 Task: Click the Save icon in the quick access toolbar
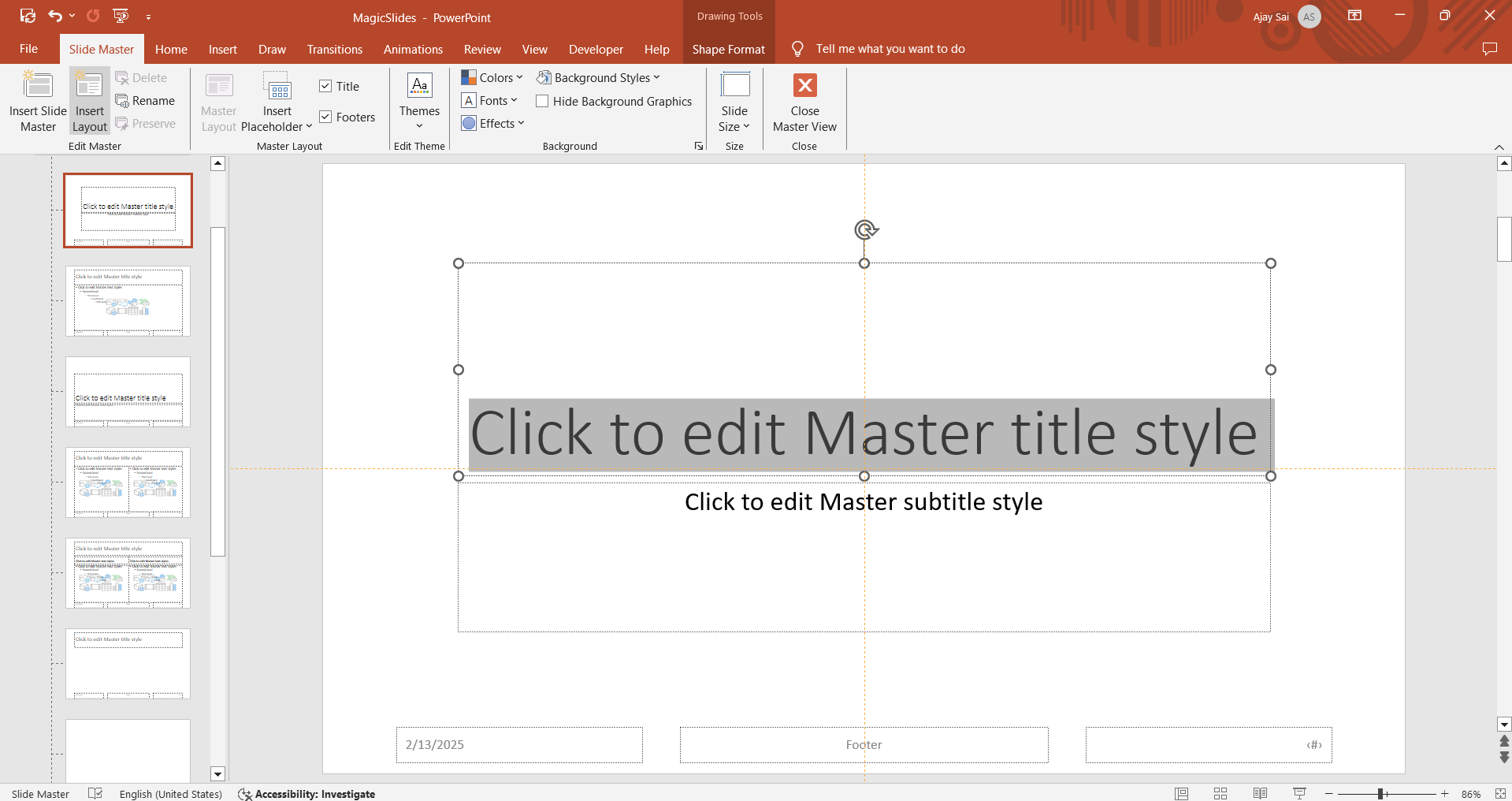(28, 16)
